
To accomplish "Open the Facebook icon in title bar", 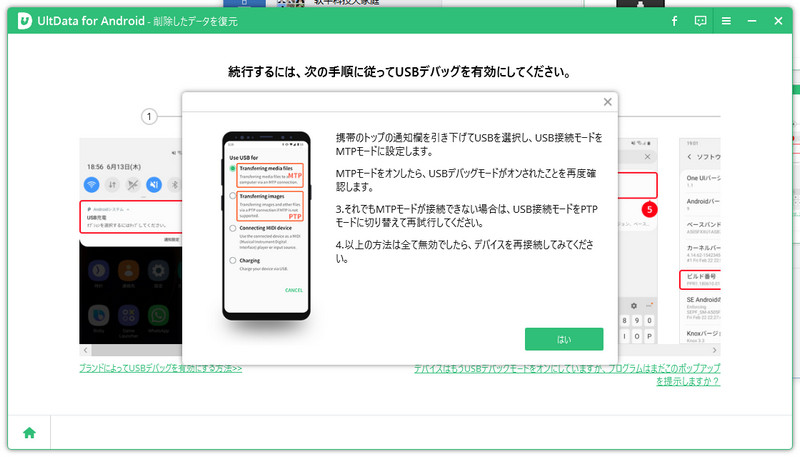I will pos(674,21).
